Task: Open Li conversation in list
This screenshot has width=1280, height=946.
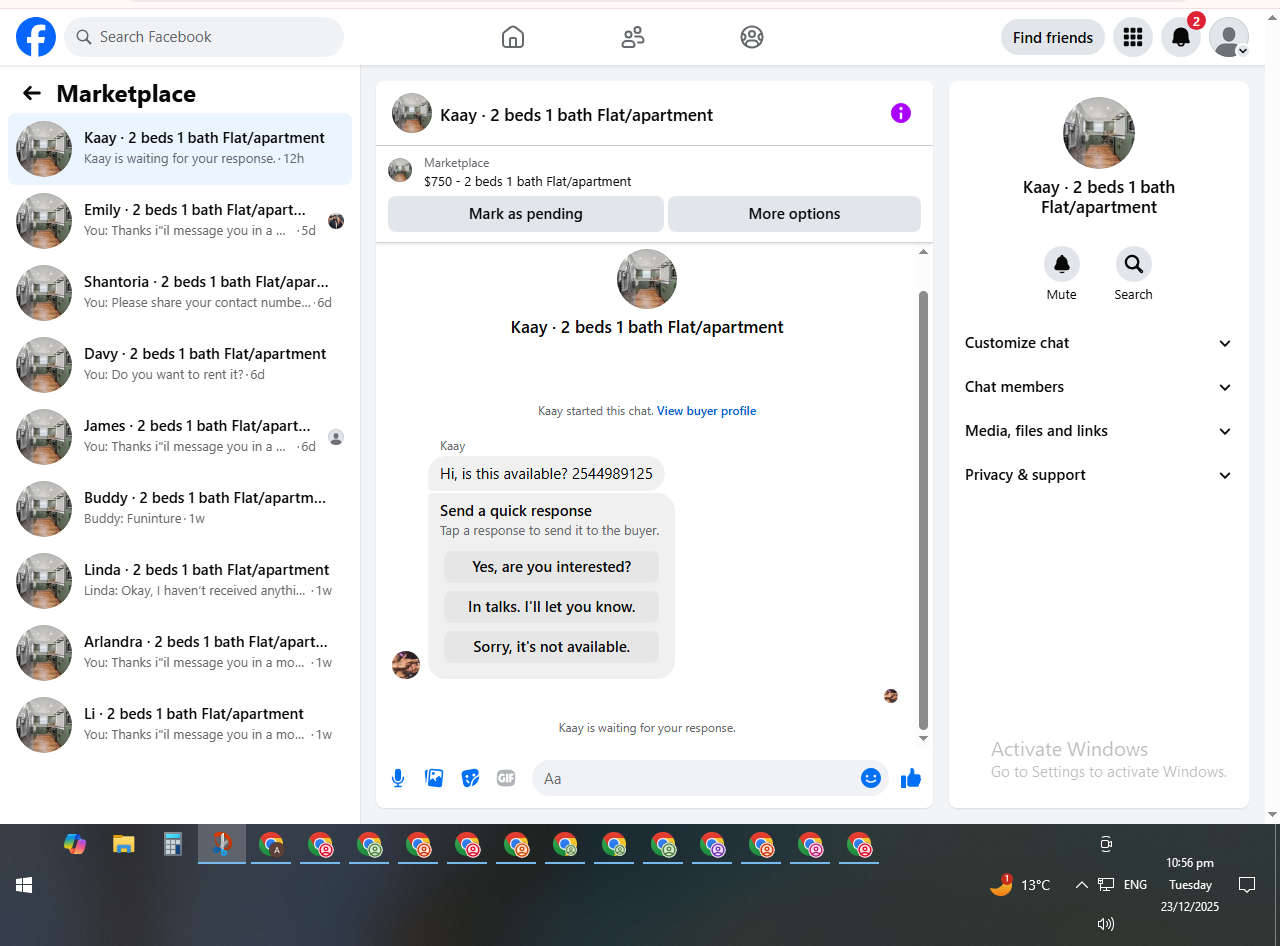Action: [x=180, y=725]
